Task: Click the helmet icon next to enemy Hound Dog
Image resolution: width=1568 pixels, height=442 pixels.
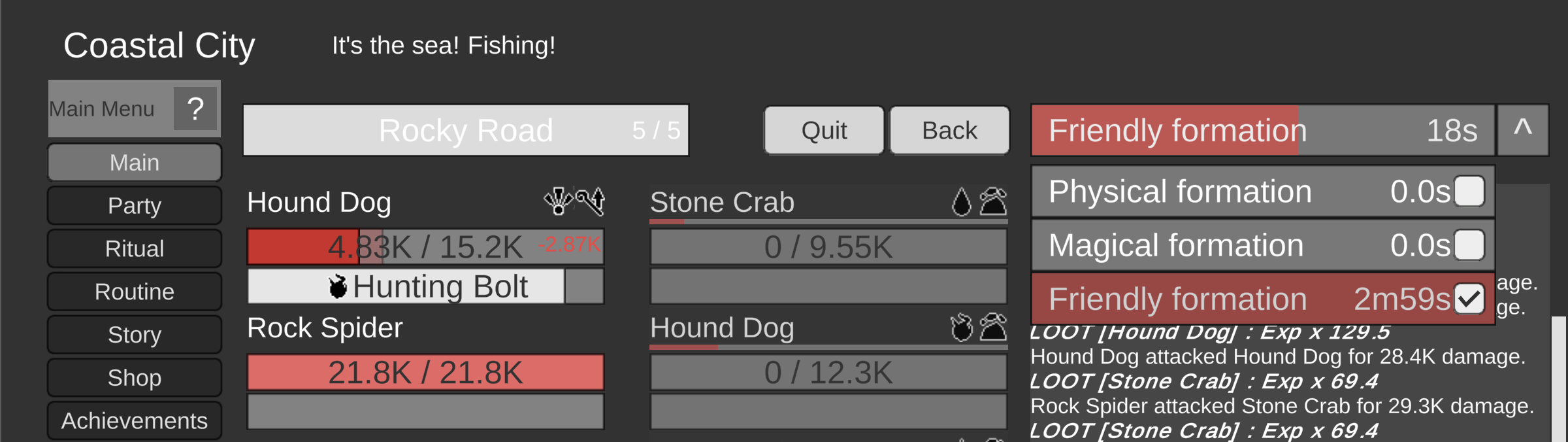Action: coord(993,328)
